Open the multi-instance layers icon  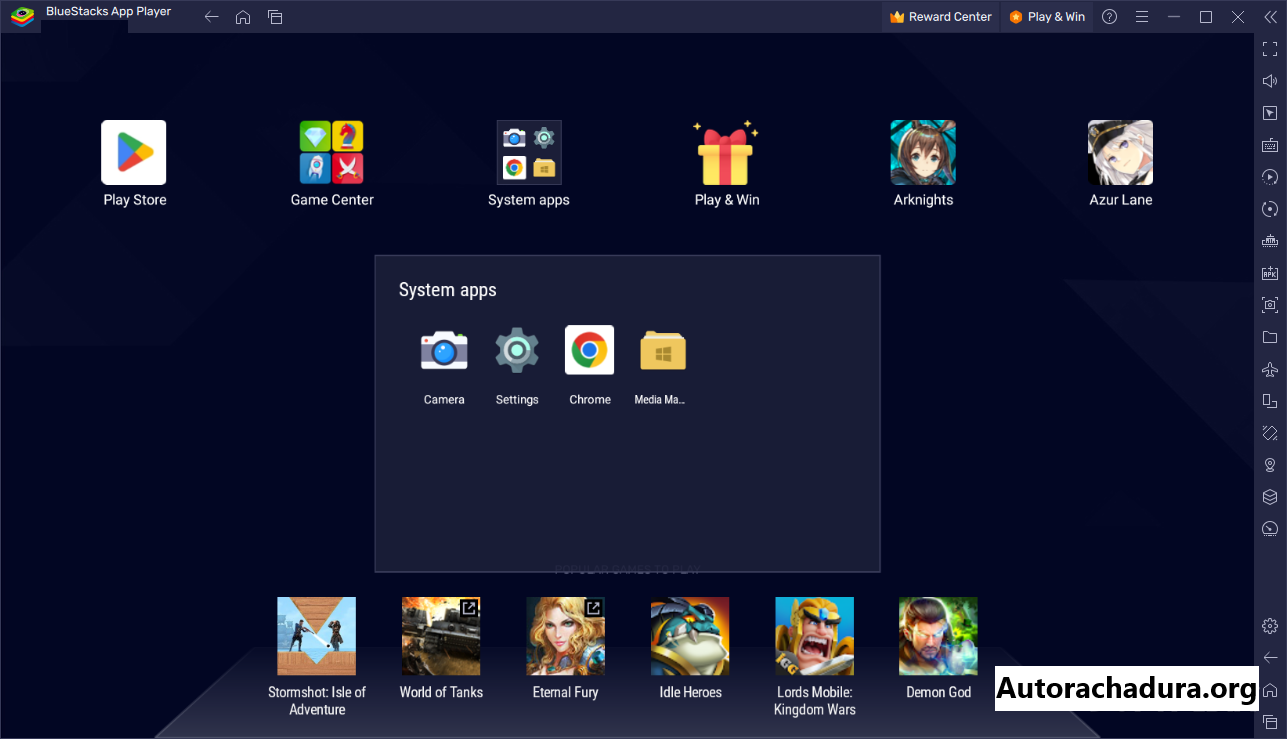(1270, 497)
